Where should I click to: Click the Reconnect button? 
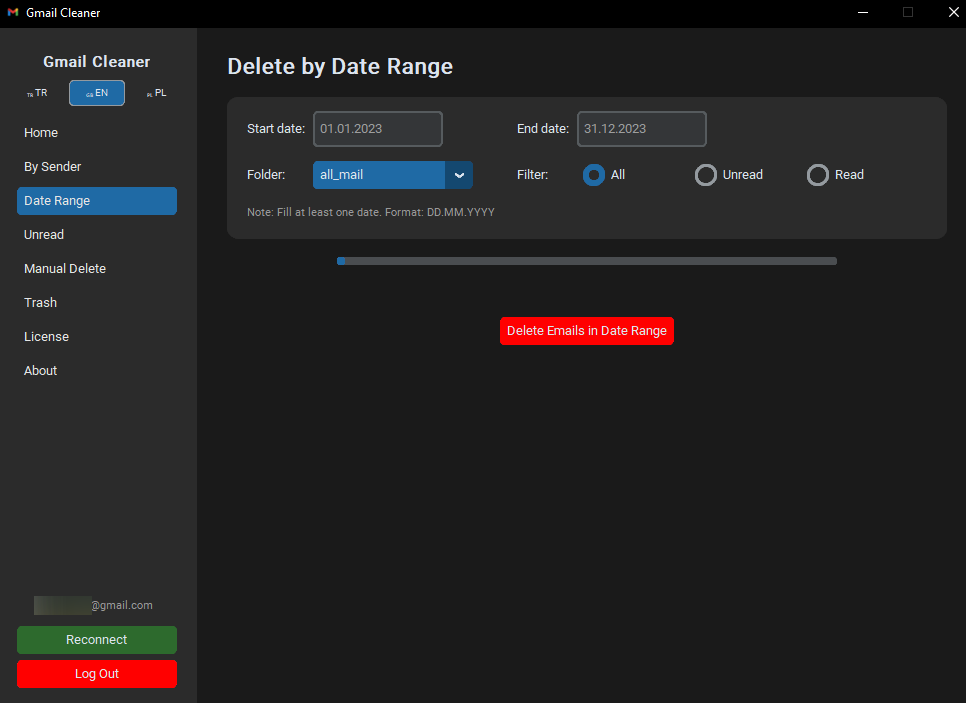pyautogui.click(x=97, y=640)
